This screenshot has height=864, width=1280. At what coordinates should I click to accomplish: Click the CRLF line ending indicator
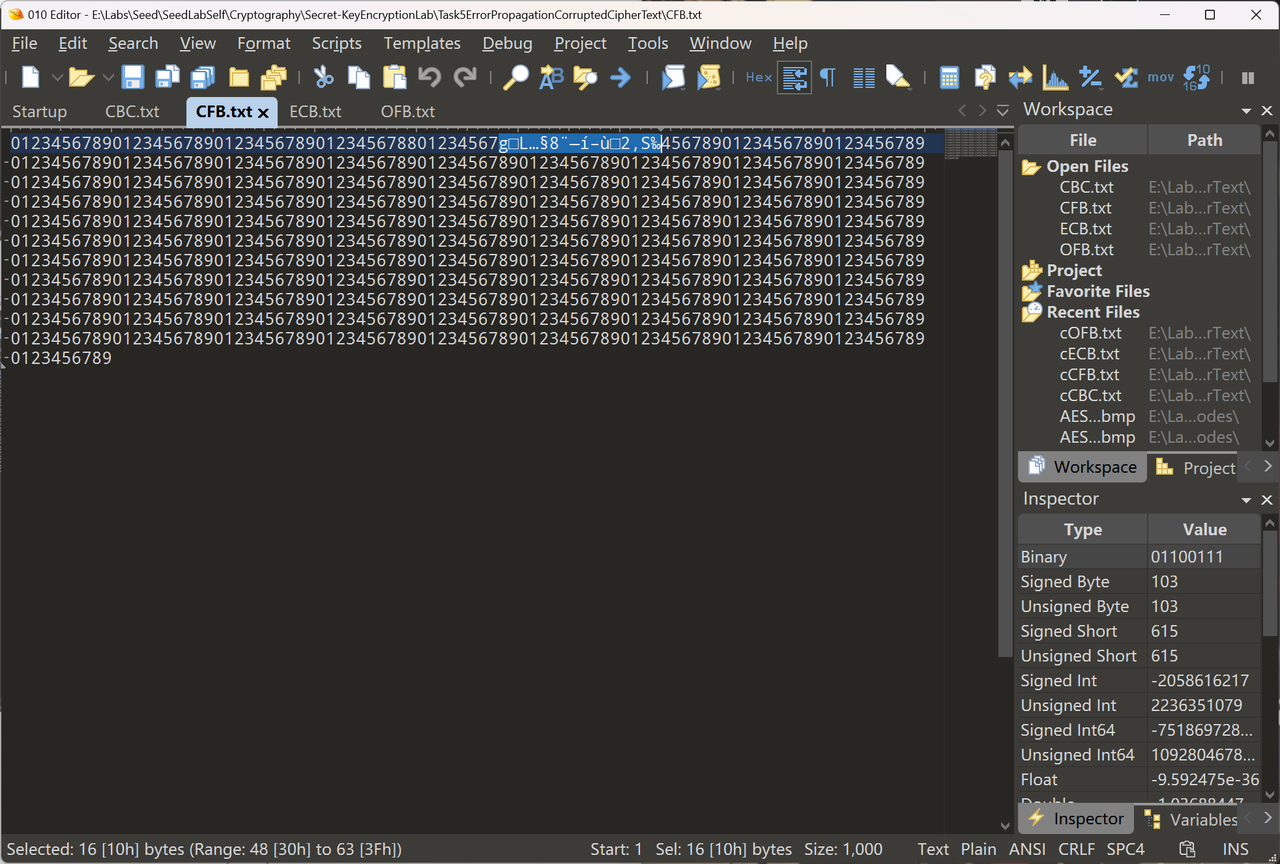(x=1076, y=849)
